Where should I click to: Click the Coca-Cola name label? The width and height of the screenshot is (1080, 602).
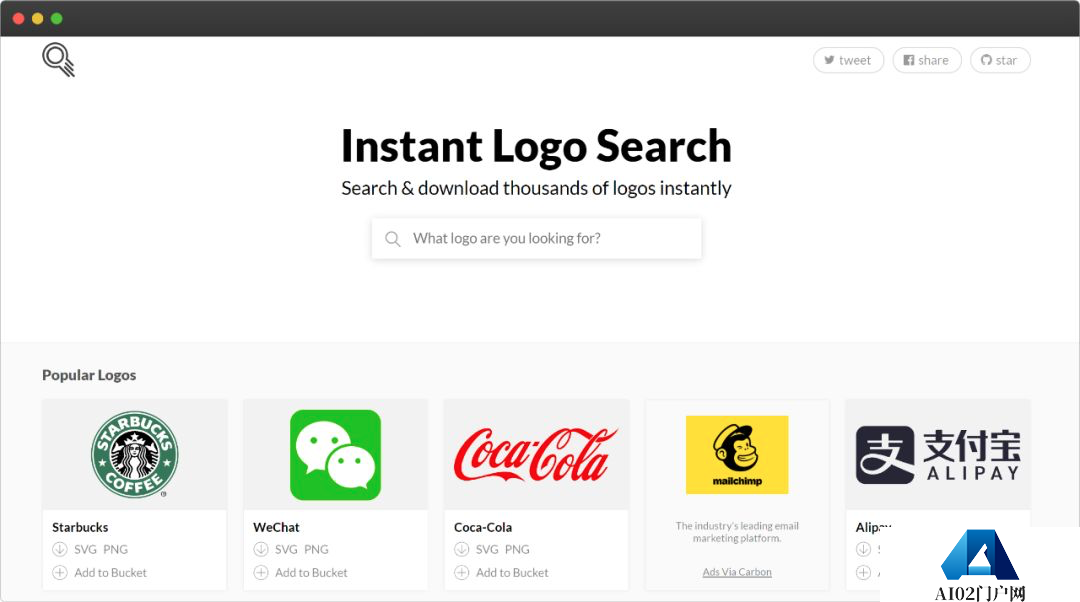(x=483, y=527)
